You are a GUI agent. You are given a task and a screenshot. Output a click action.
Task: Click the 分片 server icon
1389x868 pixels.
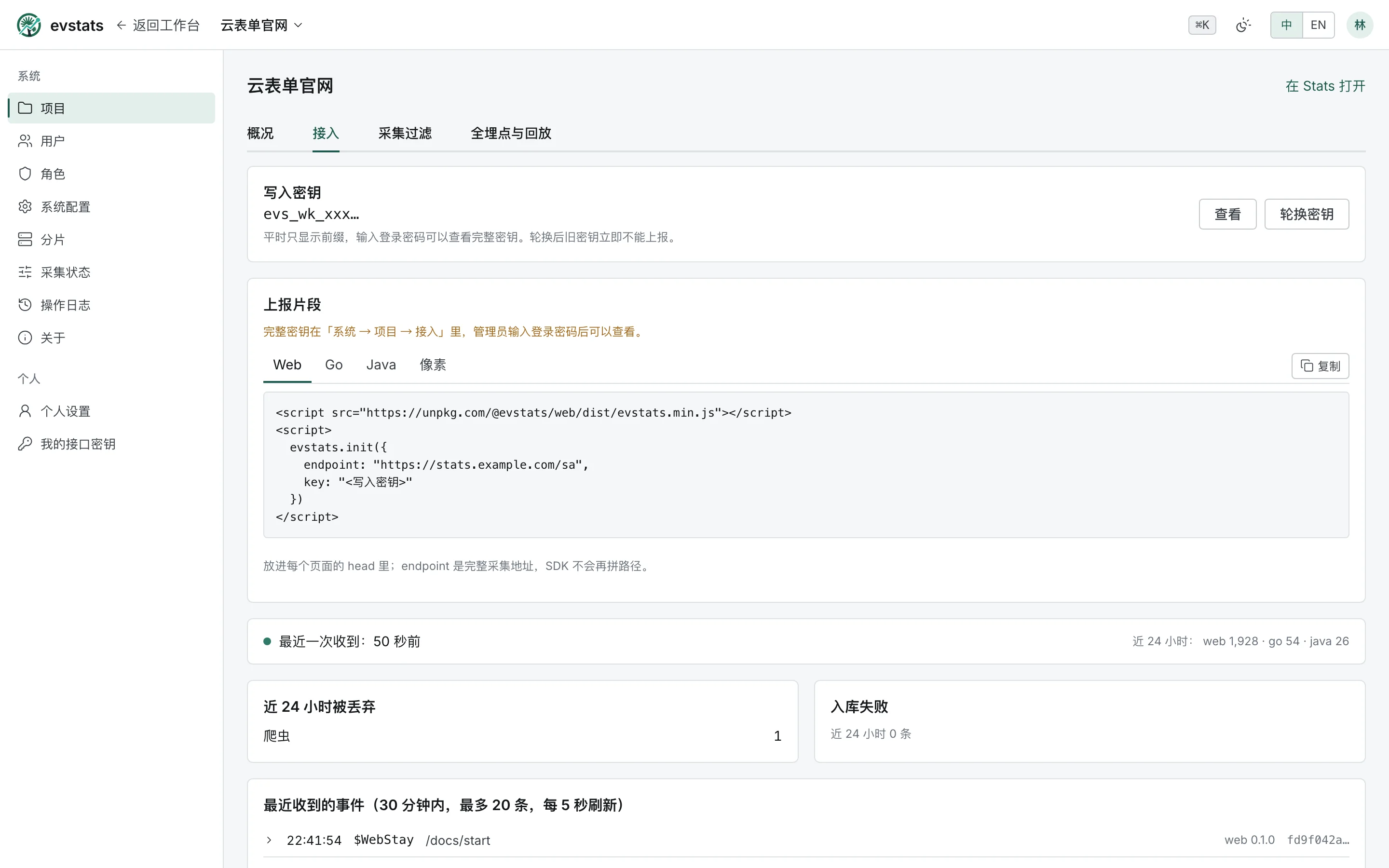(x=25, y=239)
